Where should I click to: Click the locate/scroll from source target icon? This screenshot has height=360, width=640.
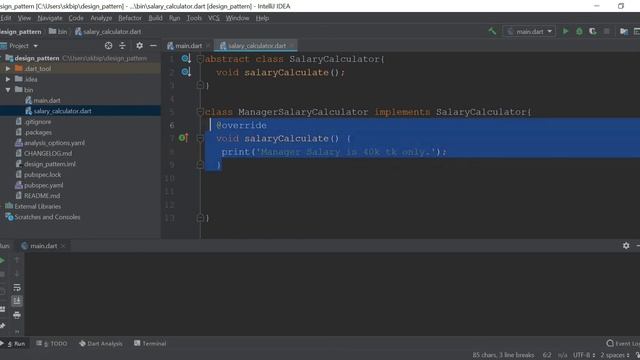(x=108, y=46)
